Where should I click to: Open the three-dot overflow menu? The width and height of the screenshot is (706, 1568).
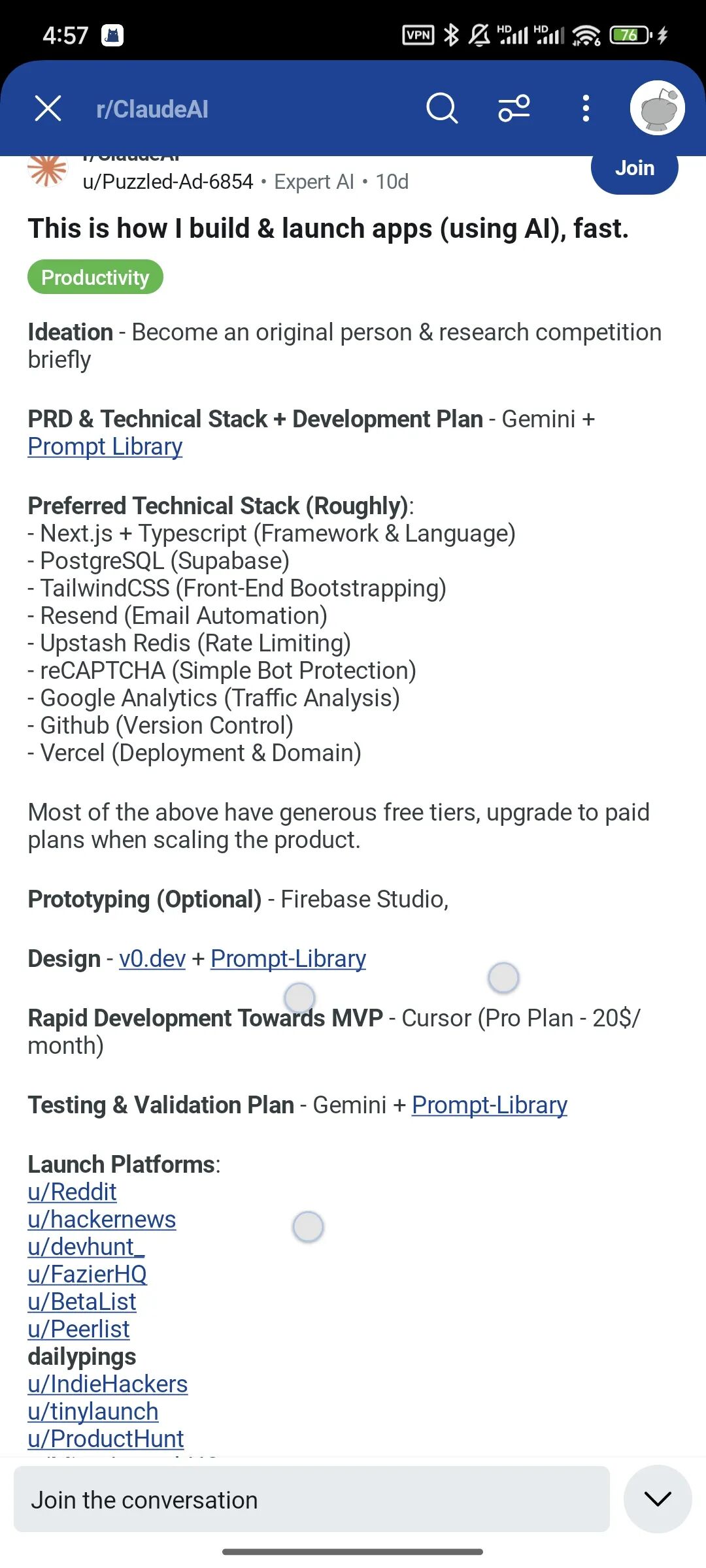pos(586,108)
